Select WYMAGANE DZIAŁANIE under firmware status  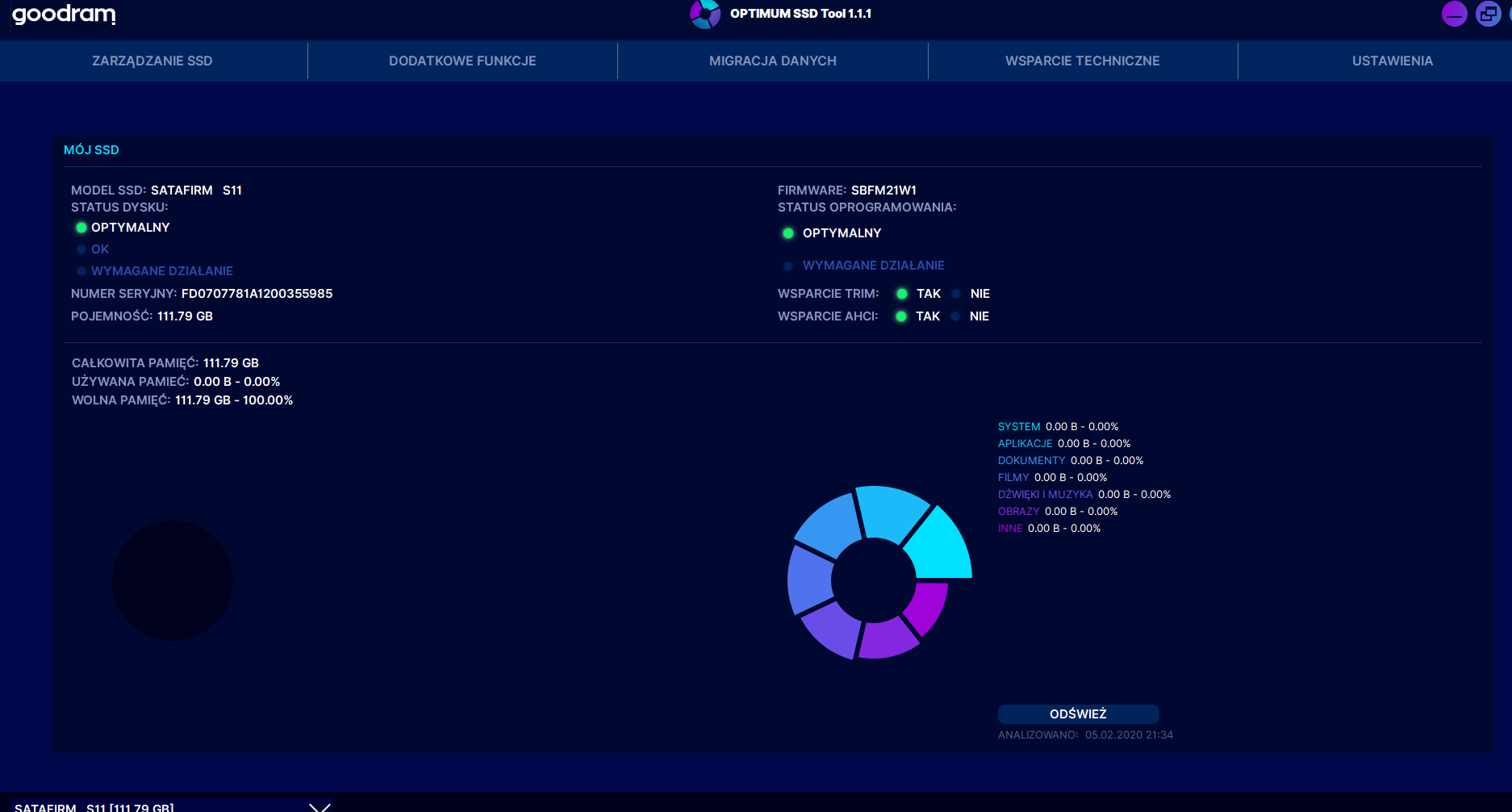pyautogui.click(x=788, y=266)
